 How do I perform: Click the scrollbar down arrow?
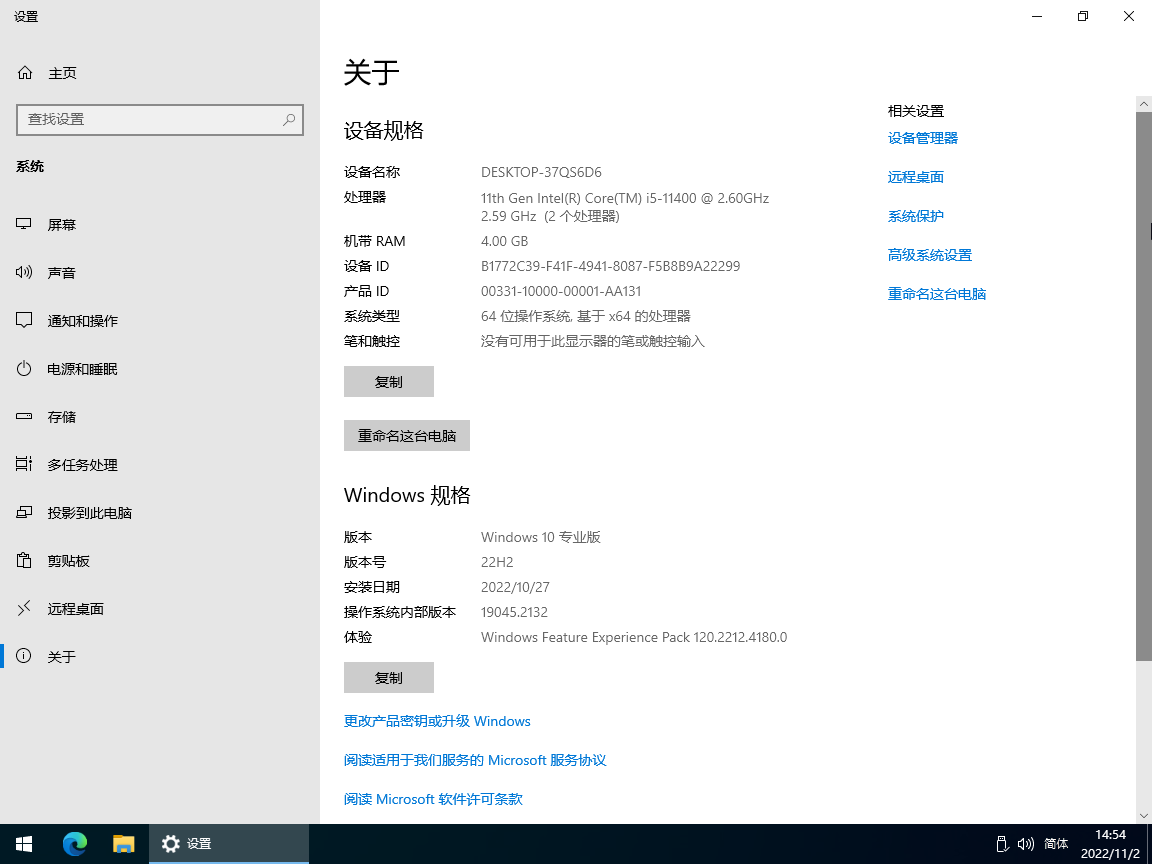click(x=1143, y=816)
